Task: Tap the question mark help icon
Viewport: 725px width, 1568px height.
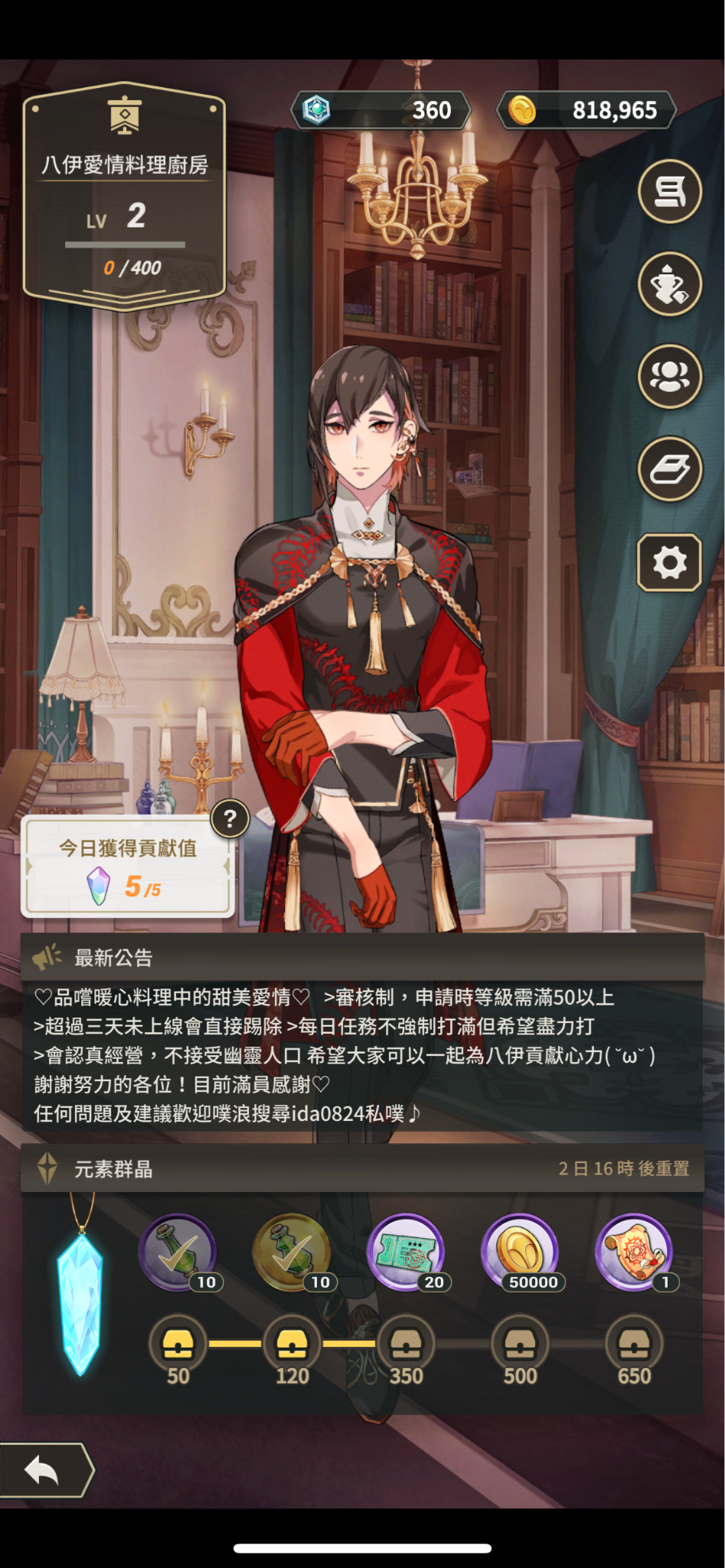Action: click(230, 819)
